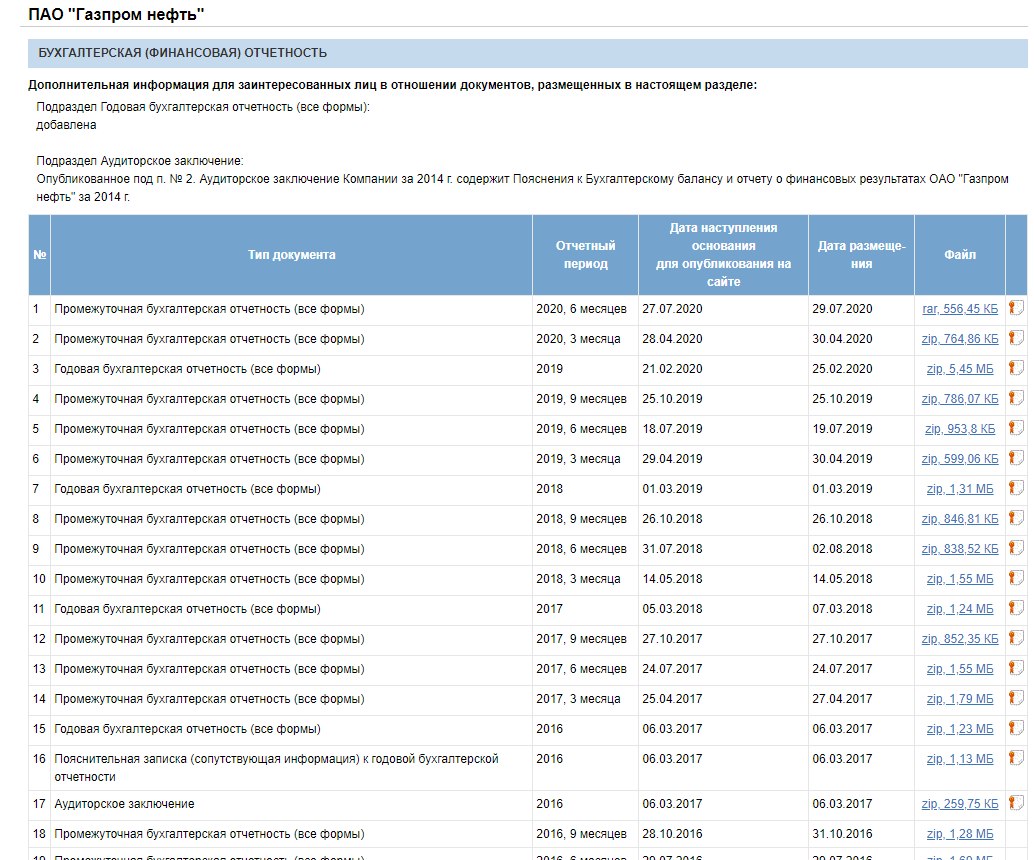Image resolution: width=1034 pixels, height=860 pixels.
Task: Download the zip, 846,81 КБ file
Action: point(959,519)
